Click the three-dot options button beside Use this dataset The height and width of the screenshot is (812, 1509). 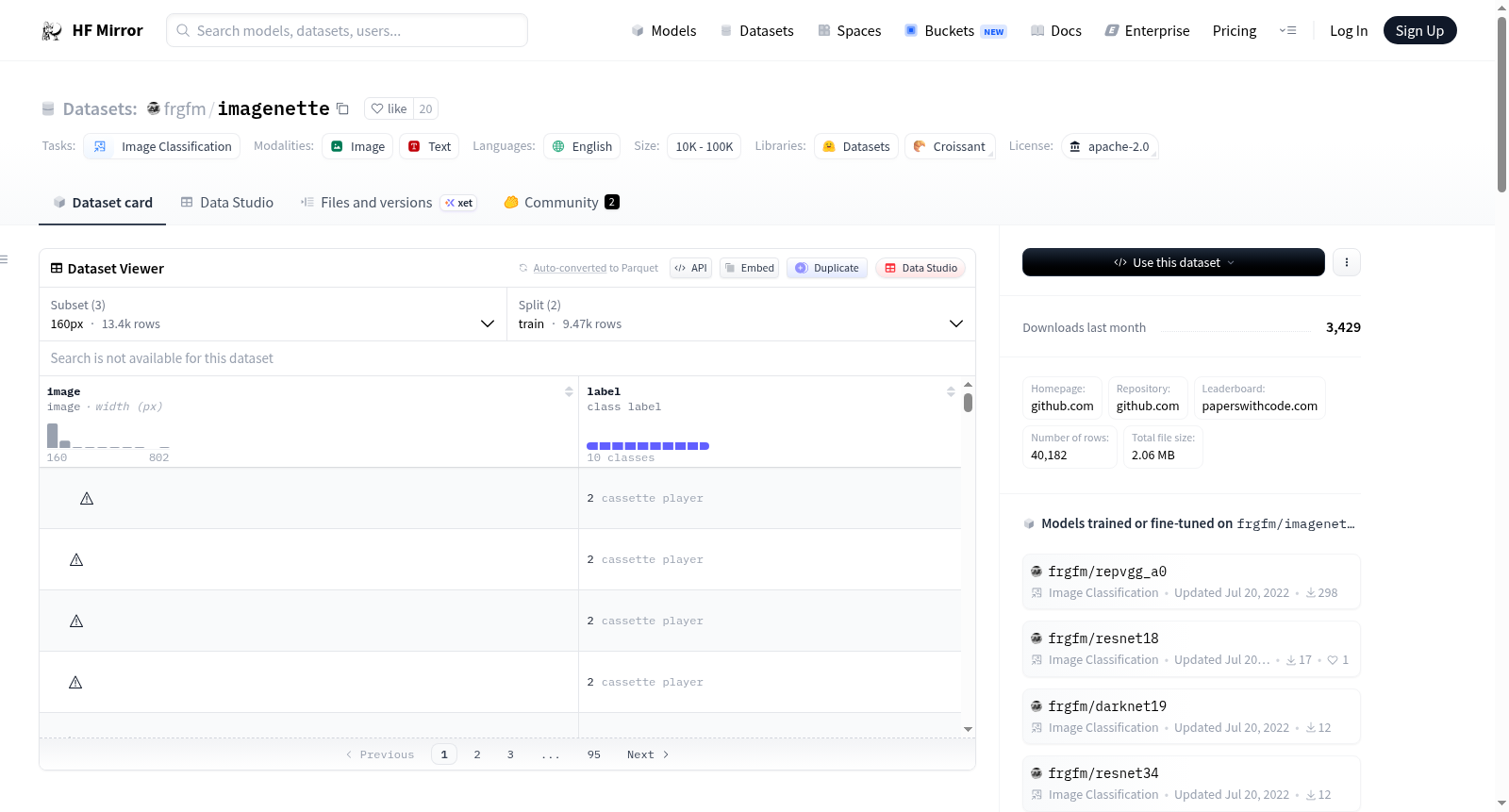click(x=1347, y=262)
